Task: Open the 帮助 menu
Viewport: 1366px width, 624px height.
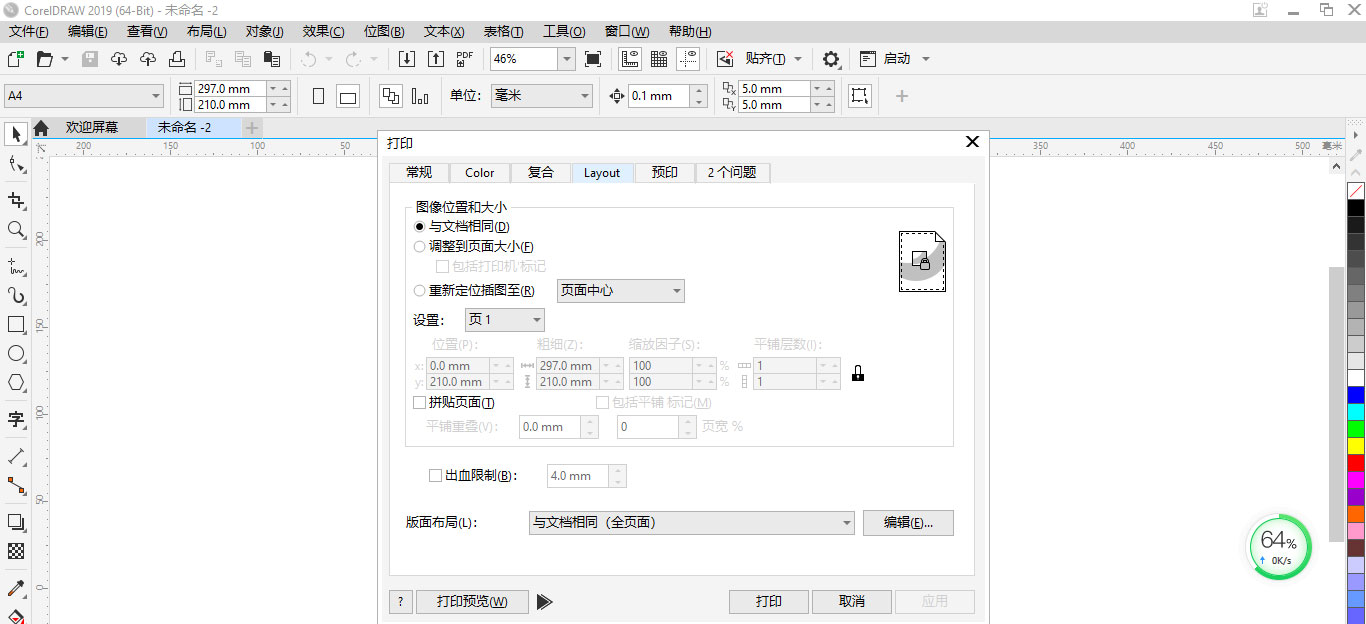Action: point(689,31)
